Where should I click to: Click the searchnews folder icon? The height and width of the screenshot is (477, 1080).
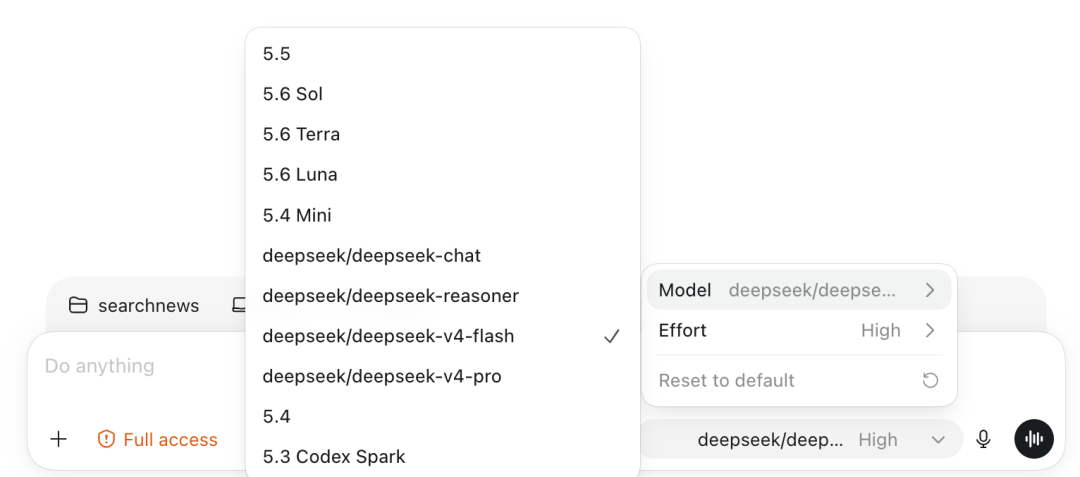78,306
